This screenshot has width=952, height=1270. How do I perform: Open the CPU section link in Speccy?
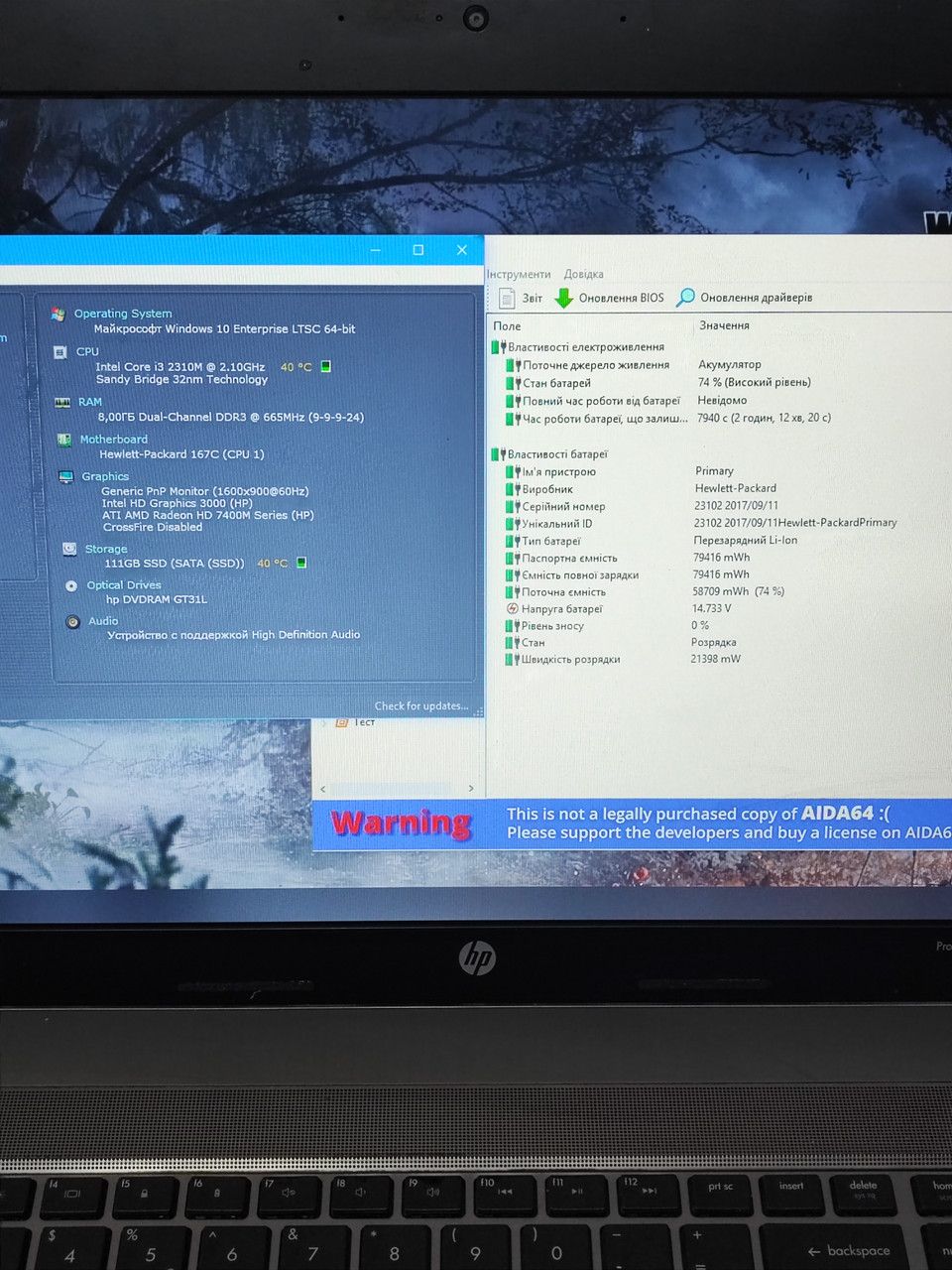[87, 351]
